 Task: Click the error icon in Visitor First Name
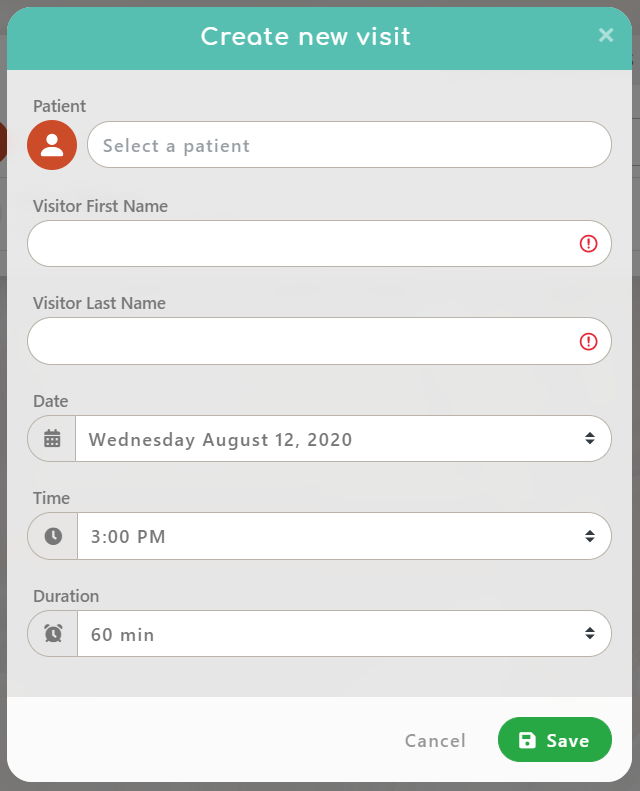[588, 244]
